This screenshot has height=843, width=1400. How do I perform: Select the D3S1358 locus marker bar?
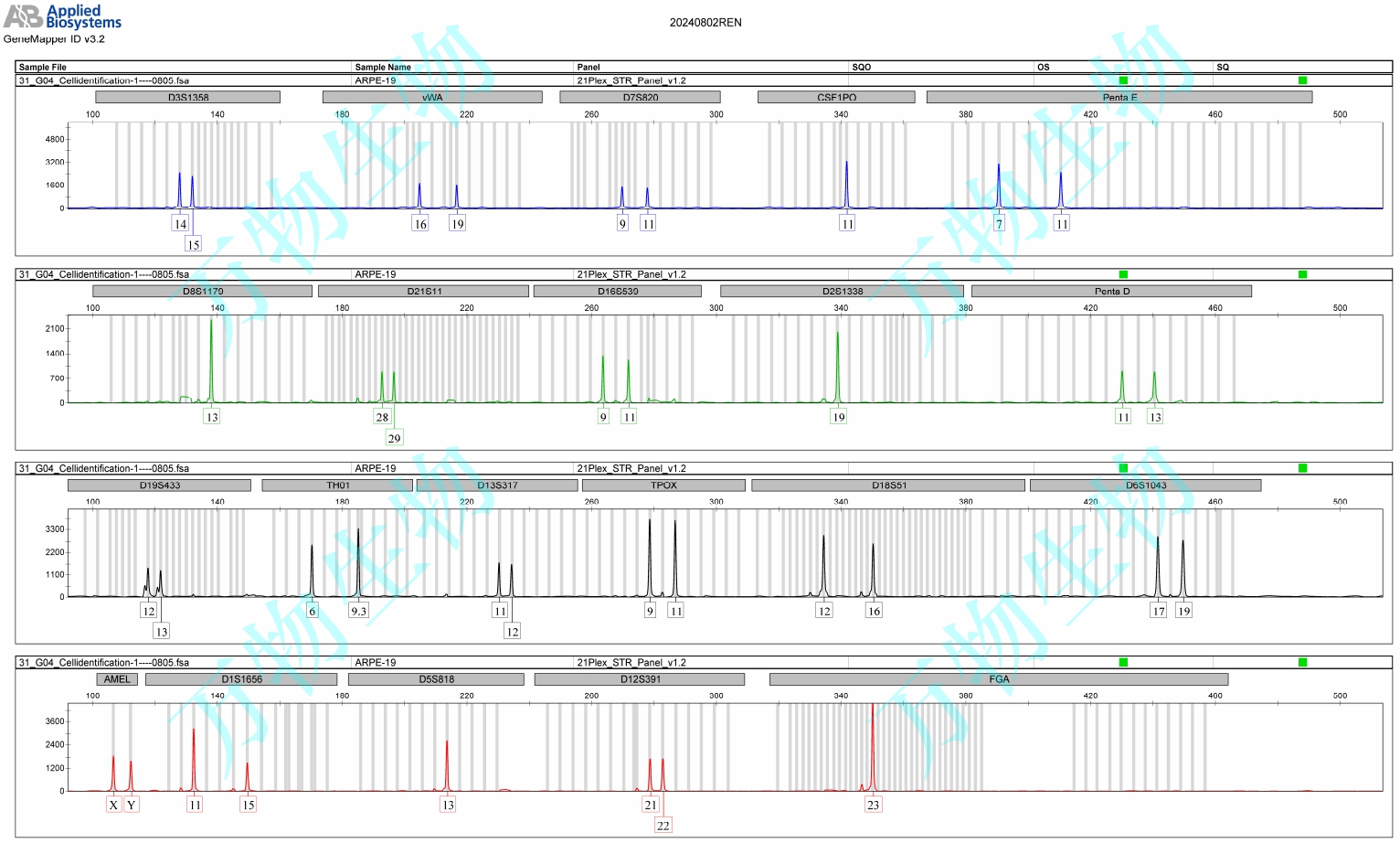[x=187, y=97]
